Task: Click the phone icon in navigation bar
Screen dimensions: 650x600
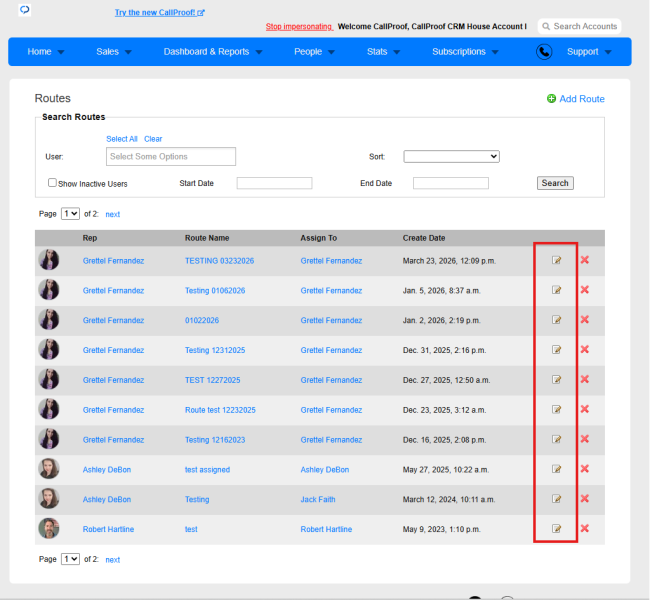Action: [544, 52]
